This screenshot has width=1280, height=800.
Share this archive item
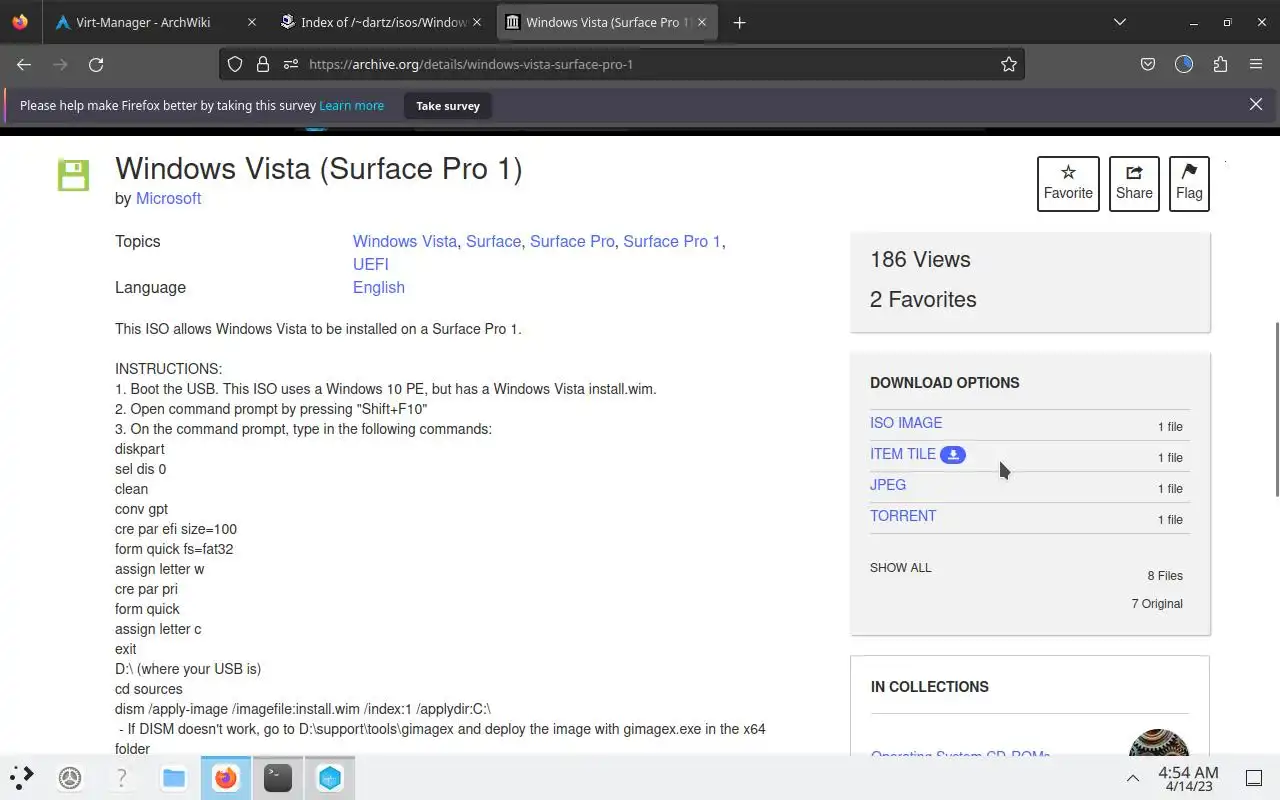coord(1134,184)
